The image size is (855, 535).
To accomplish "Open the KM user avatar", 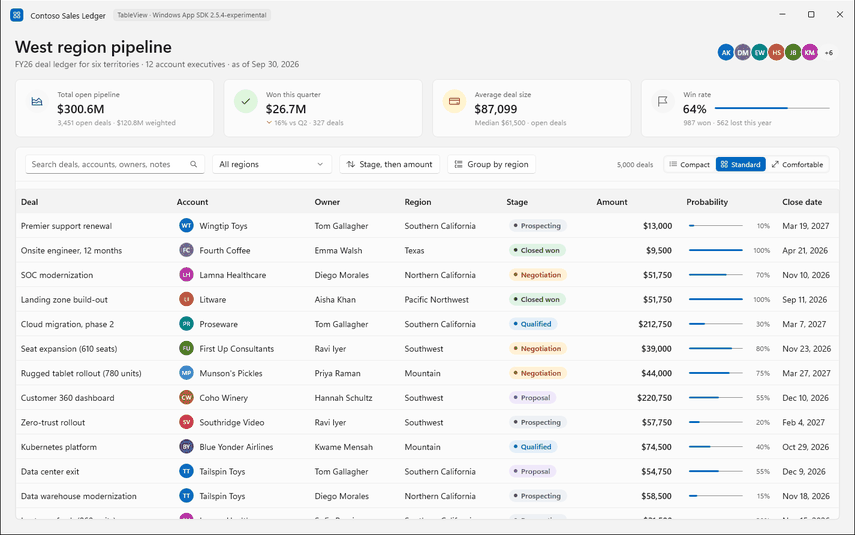I will pos(810,52).
